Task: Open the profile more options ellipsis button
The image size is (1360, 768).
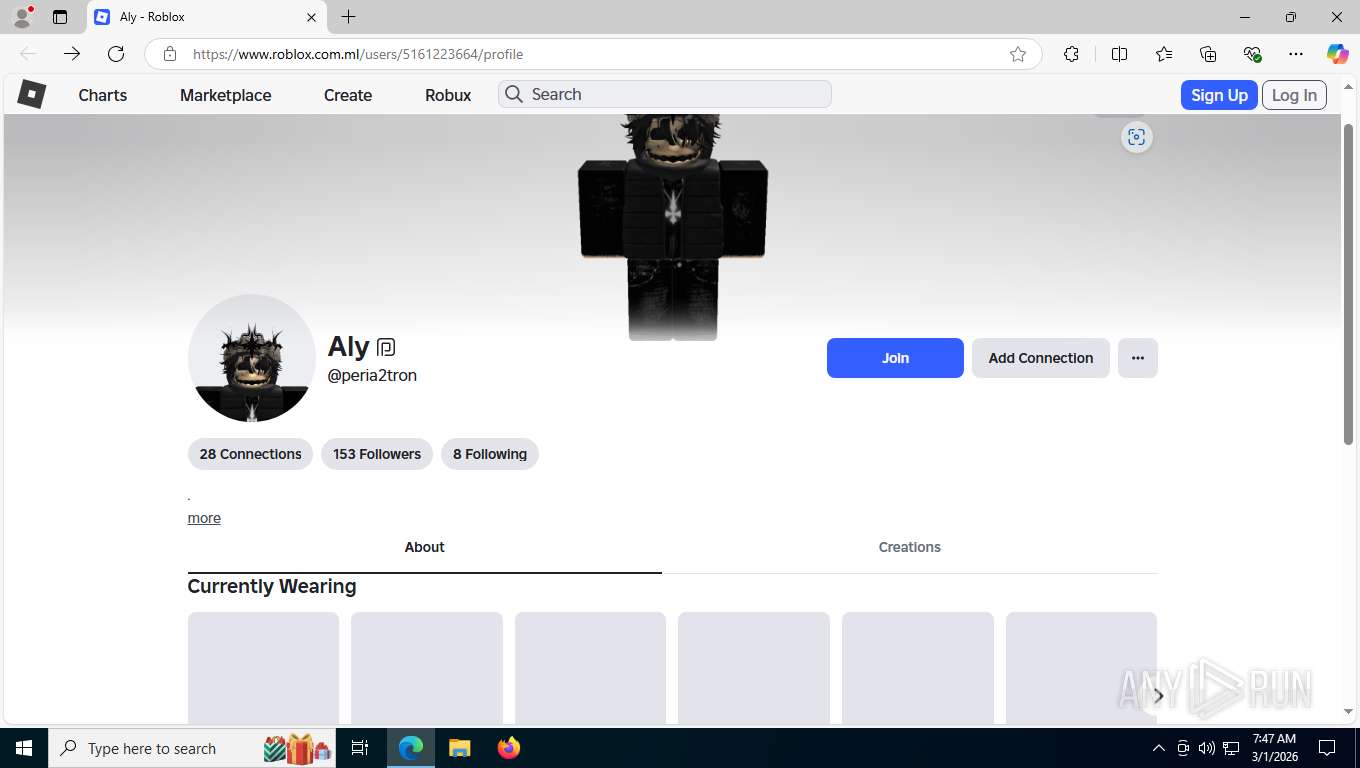Action: click(x=1138, y=358)
